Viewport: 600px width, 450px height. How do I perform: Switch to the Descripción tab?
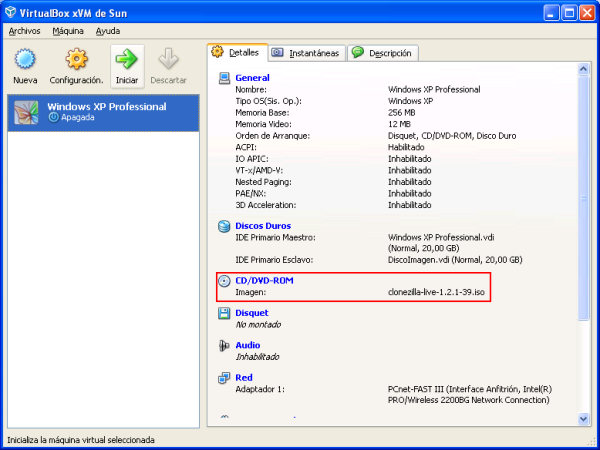tap(383, 53)
